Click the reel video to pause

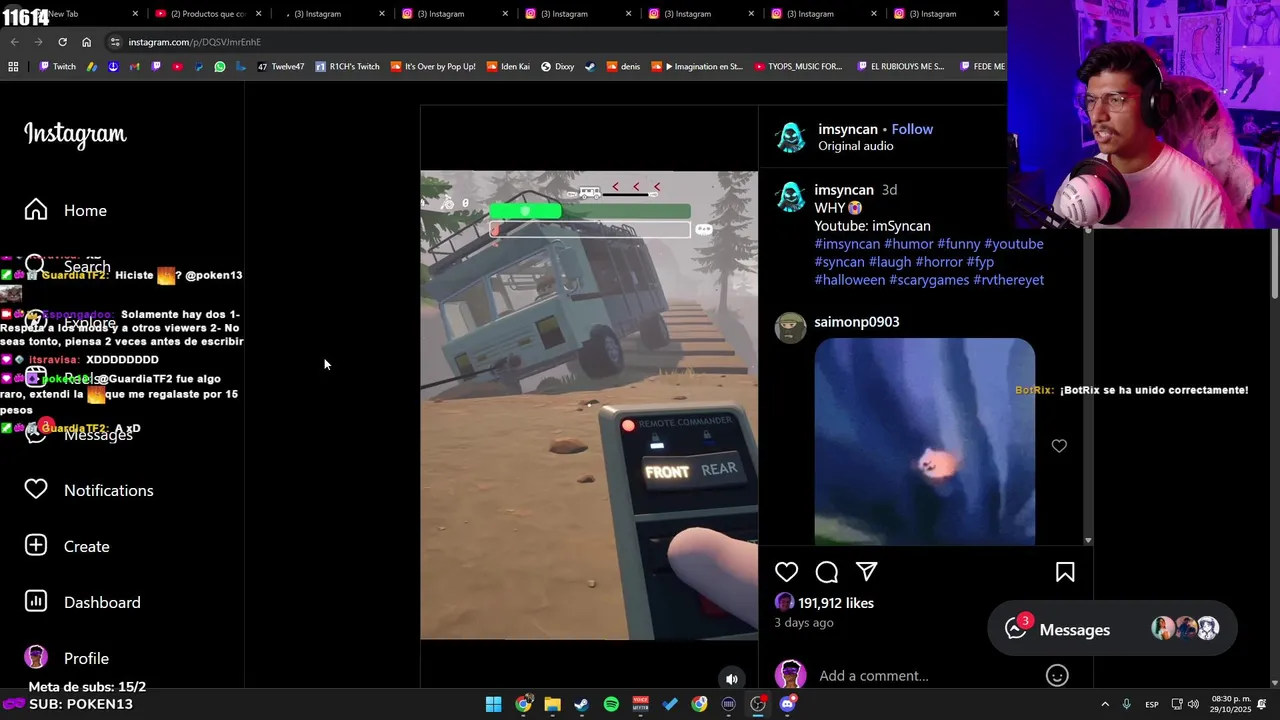(589, 405)
